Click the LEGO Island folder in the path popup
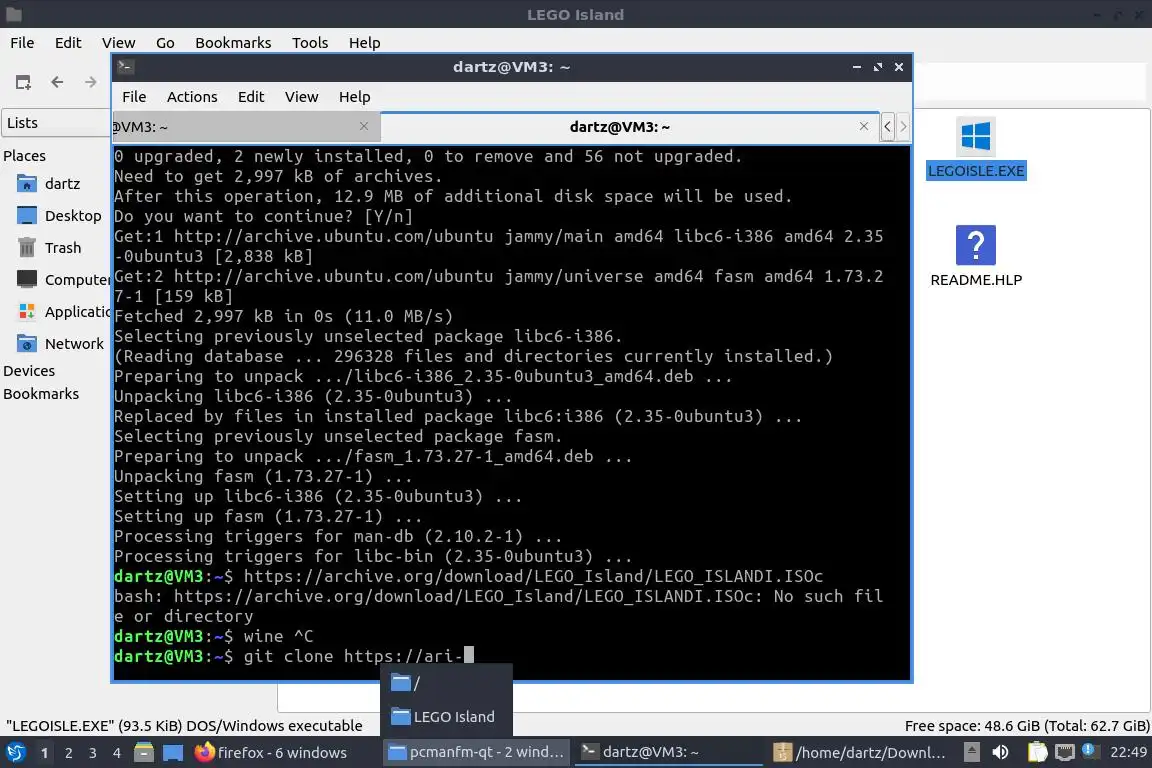 pos(446,717)
